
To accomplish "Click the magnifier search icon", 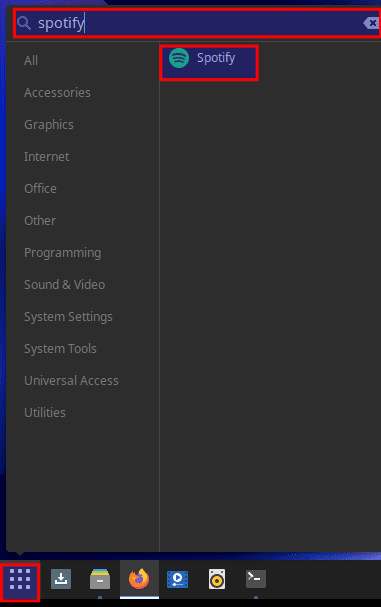I will pyautogui.click(x=24, y=23).
